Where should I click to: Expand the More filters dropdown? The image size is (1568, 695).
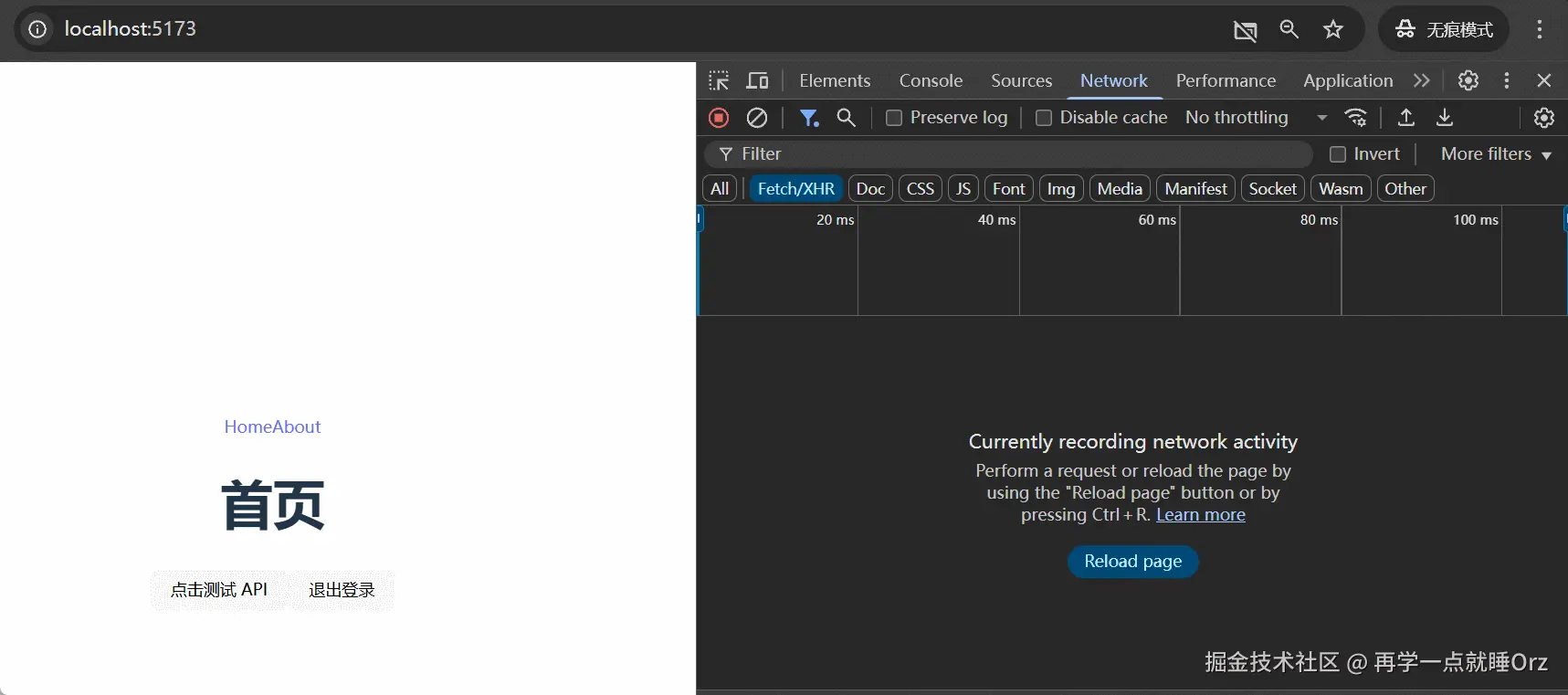click(x=1496, y=154)
